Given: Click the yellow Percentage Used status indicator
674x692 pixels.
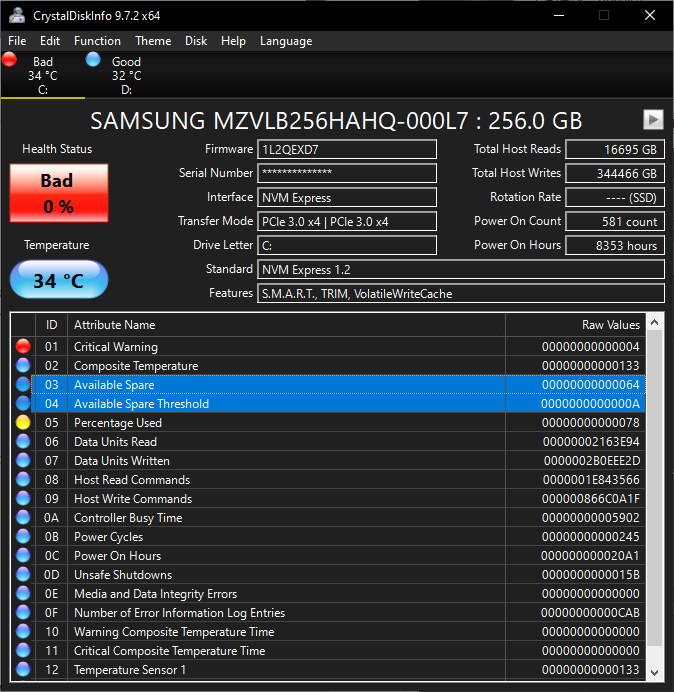Looking at the screenshot, I should click(23, 423).
